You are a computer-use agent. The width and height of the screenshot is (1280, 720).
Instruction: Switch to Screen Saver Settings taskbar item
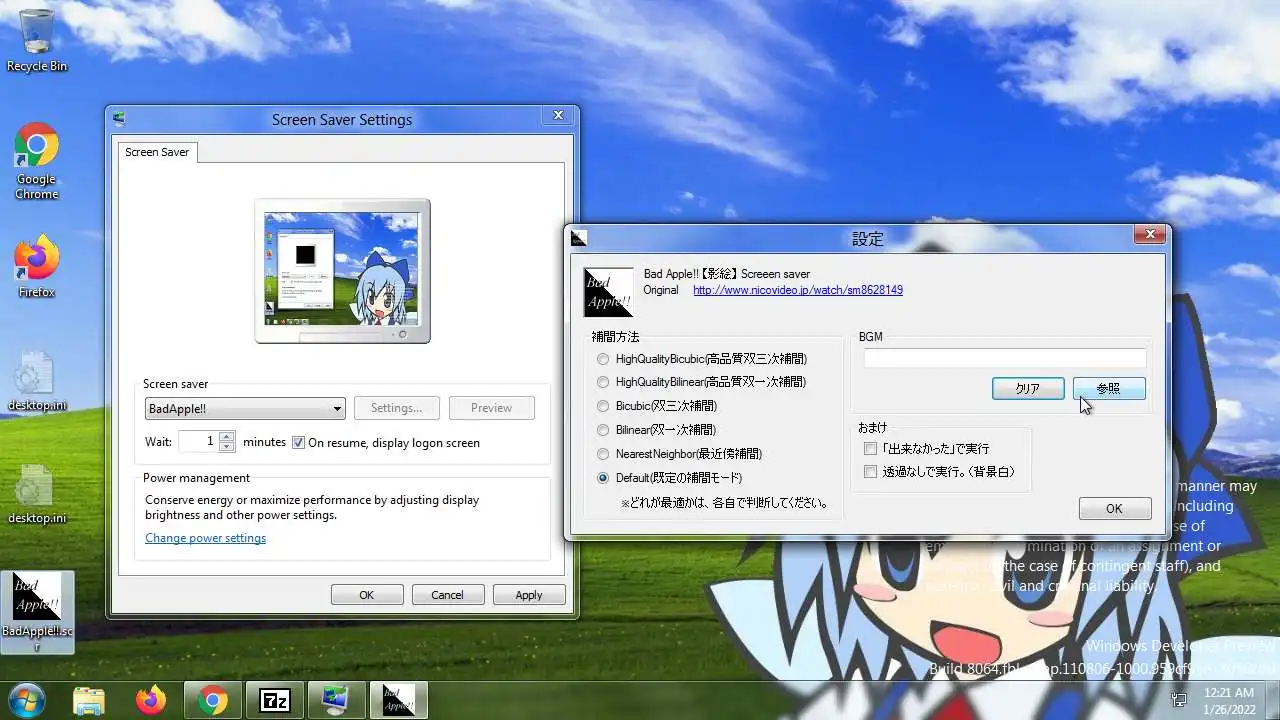(x=337, y=701)
